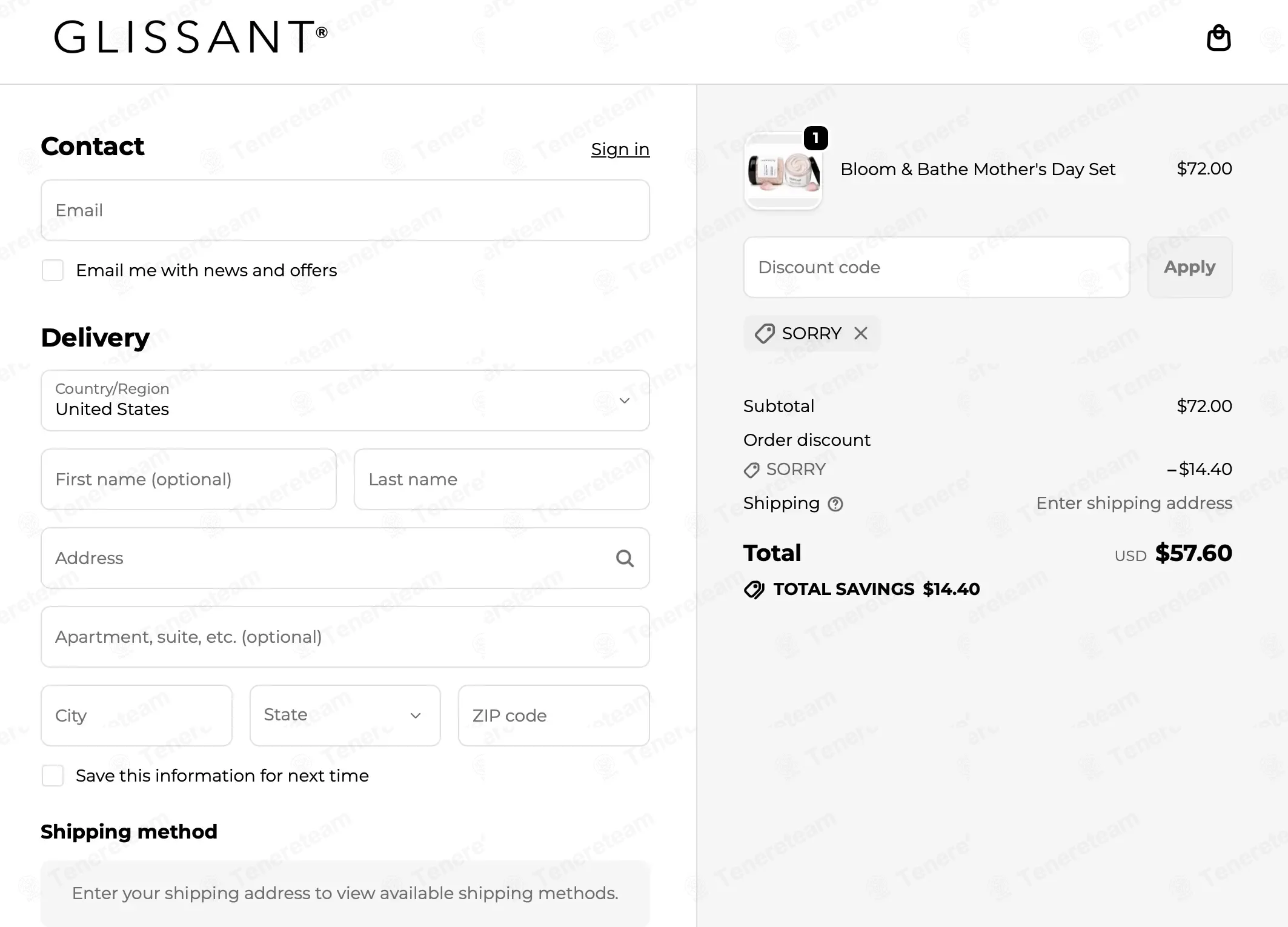Click the Total Savings tag icon

[754, 590]
